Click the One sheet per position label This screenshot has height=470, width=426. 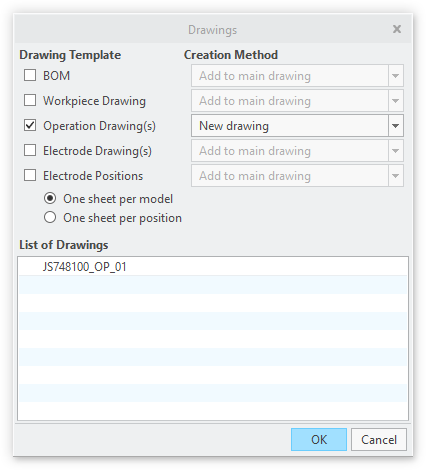[x=122, y=218]
